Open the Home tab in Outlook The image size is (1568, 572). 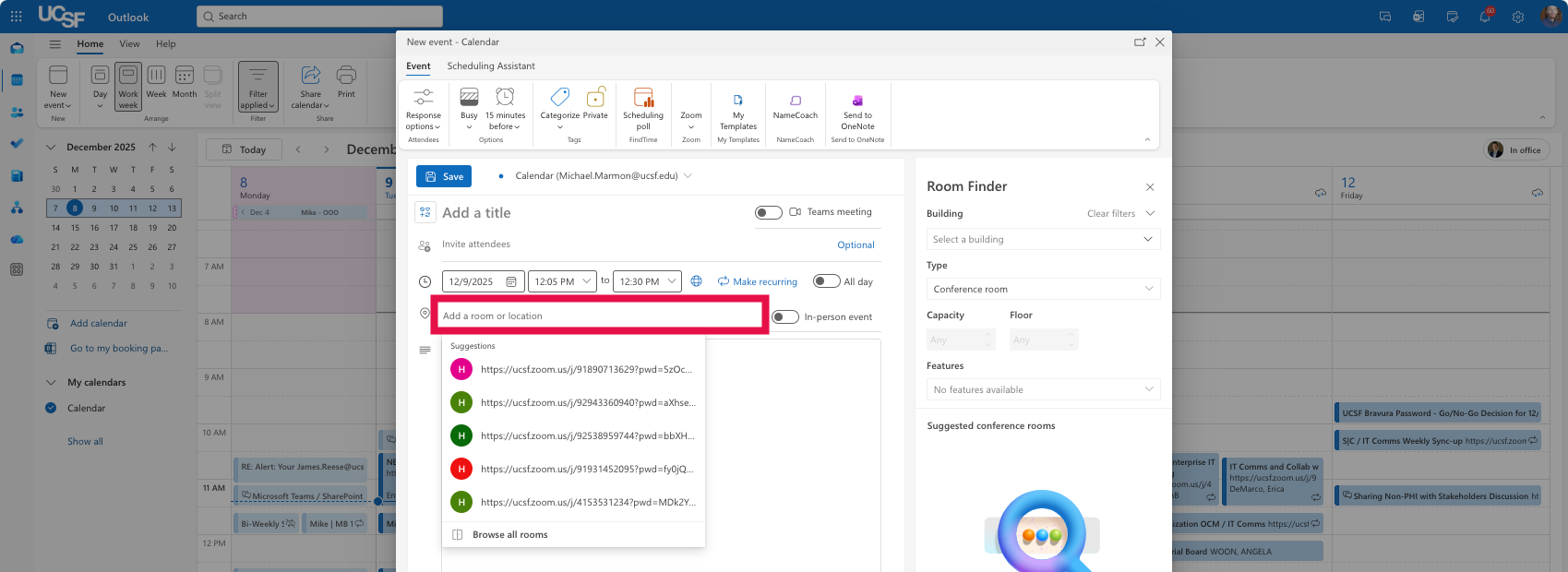point(90,43)
